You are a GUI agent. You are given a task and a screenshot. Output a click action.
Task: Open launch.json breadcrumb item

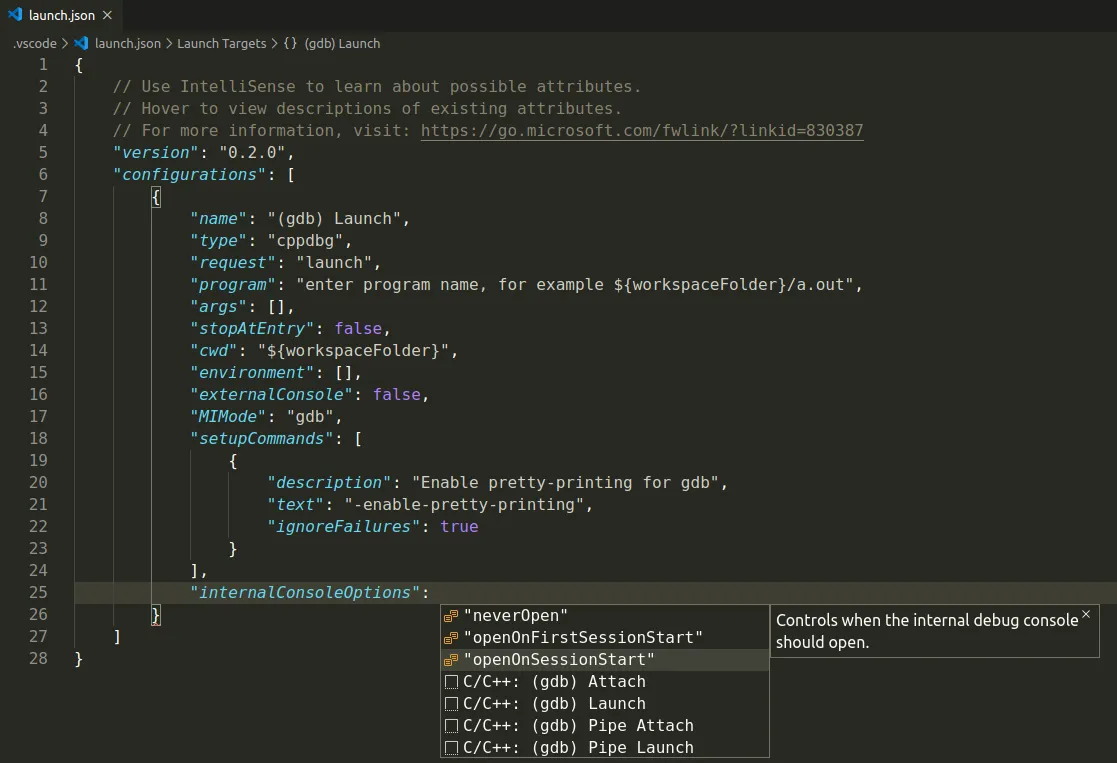click(128, 43)
